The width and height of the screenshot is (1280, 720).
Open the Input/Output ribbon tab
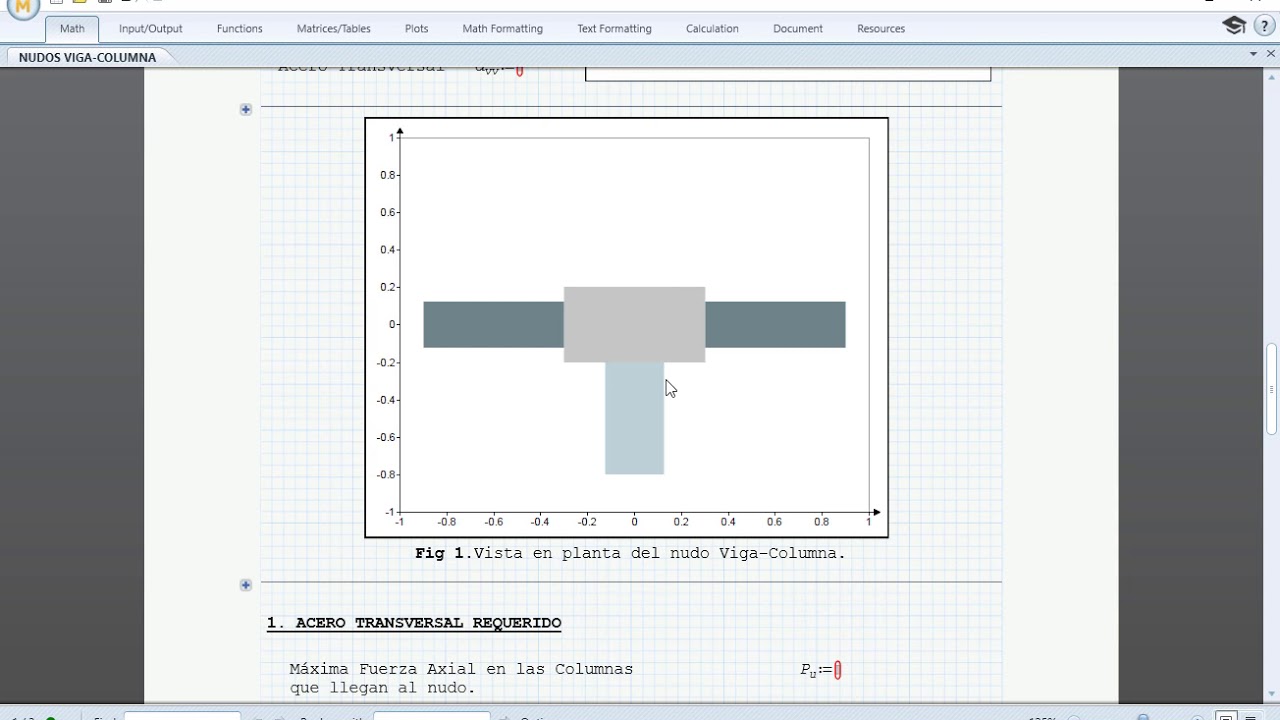click(x=151, y=29)
